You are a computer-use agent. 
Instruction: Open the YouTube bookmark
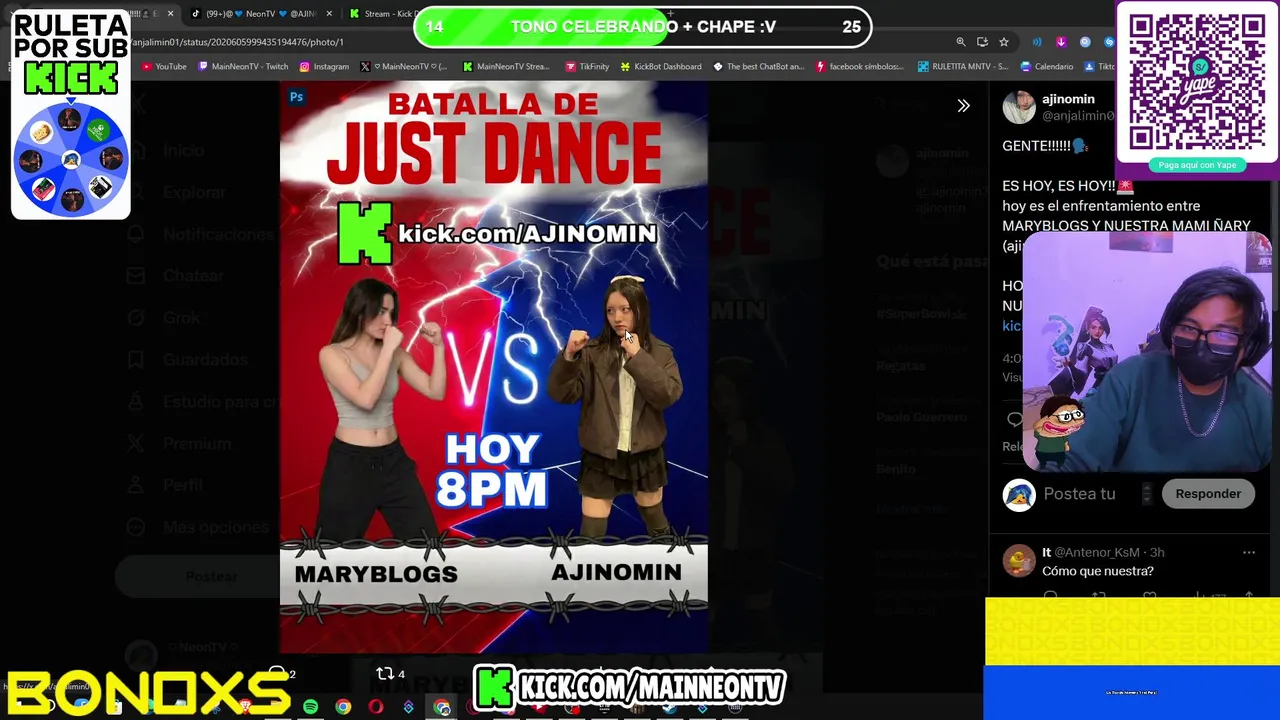164,67
